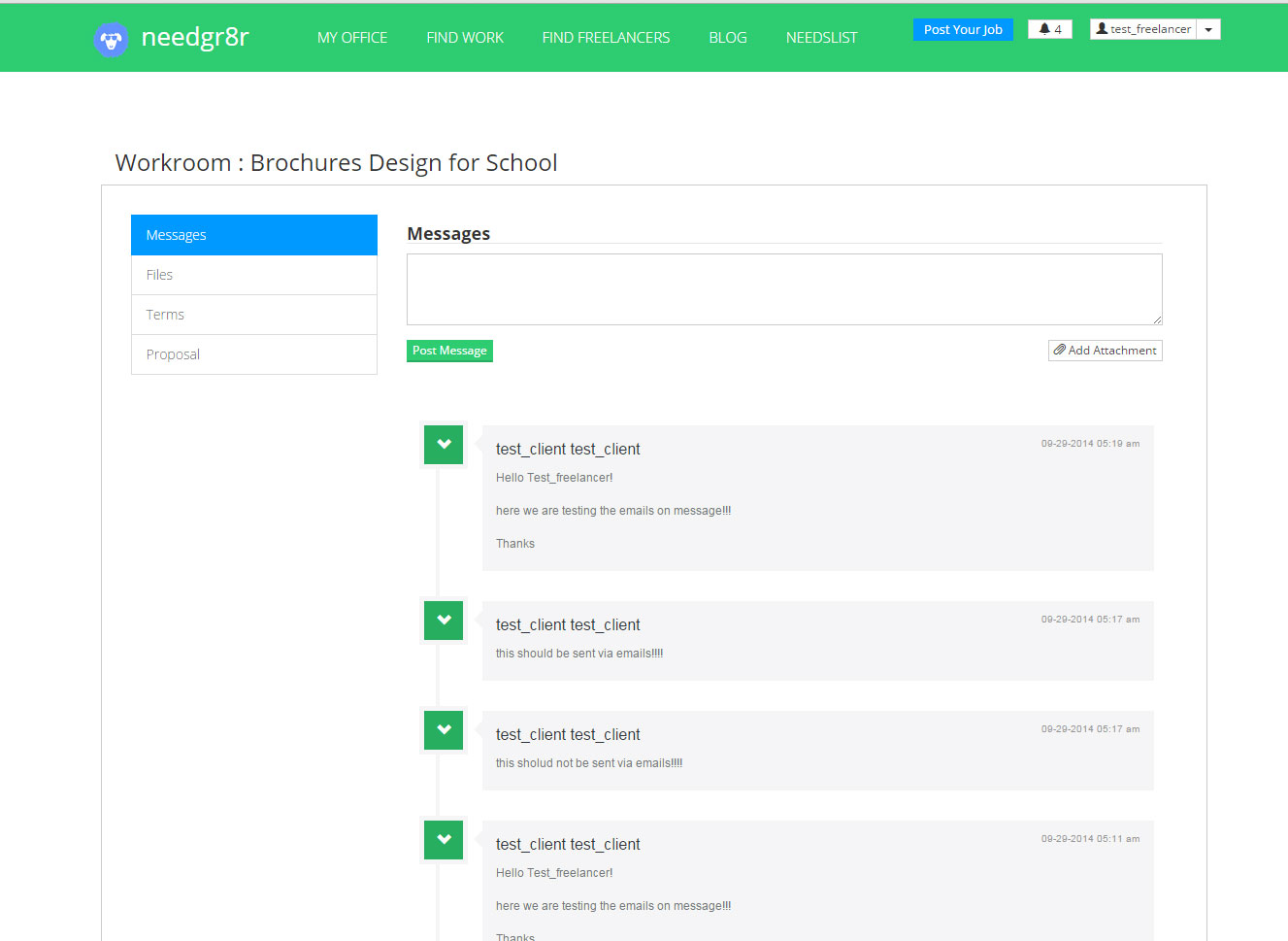This screenshot has width=1288, height=941.
Task: Open the BLOG link
Action: (x=727, y=38)
